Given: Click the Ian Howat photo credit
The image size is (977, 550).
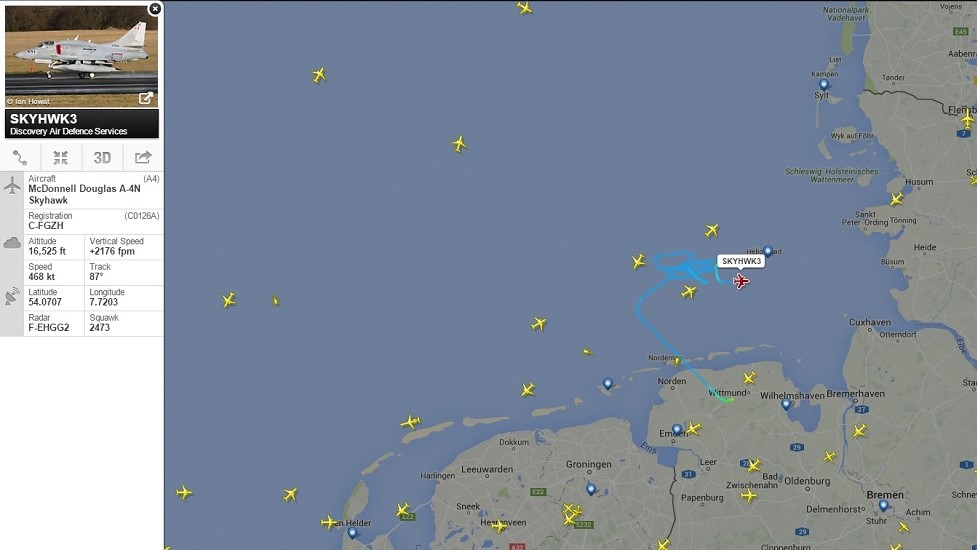Looking at the screenshot, I should 29,101.
